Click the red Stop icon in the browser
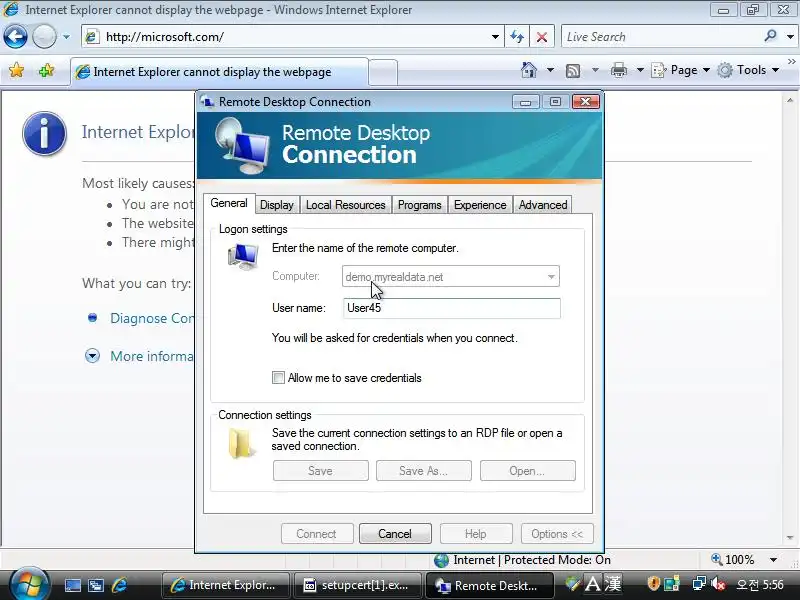 [x=542, y=37]
